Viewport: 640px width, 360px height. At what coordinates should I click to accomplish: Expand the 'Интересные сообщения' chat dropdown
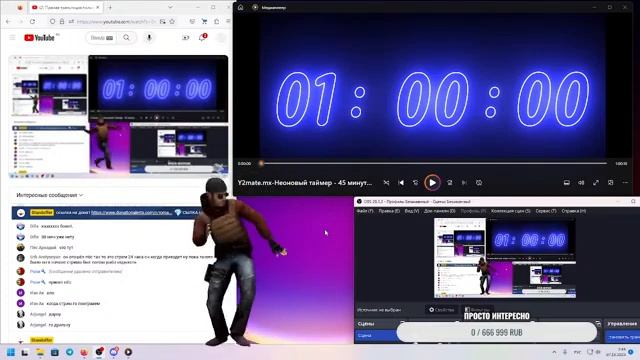point(49,195)
